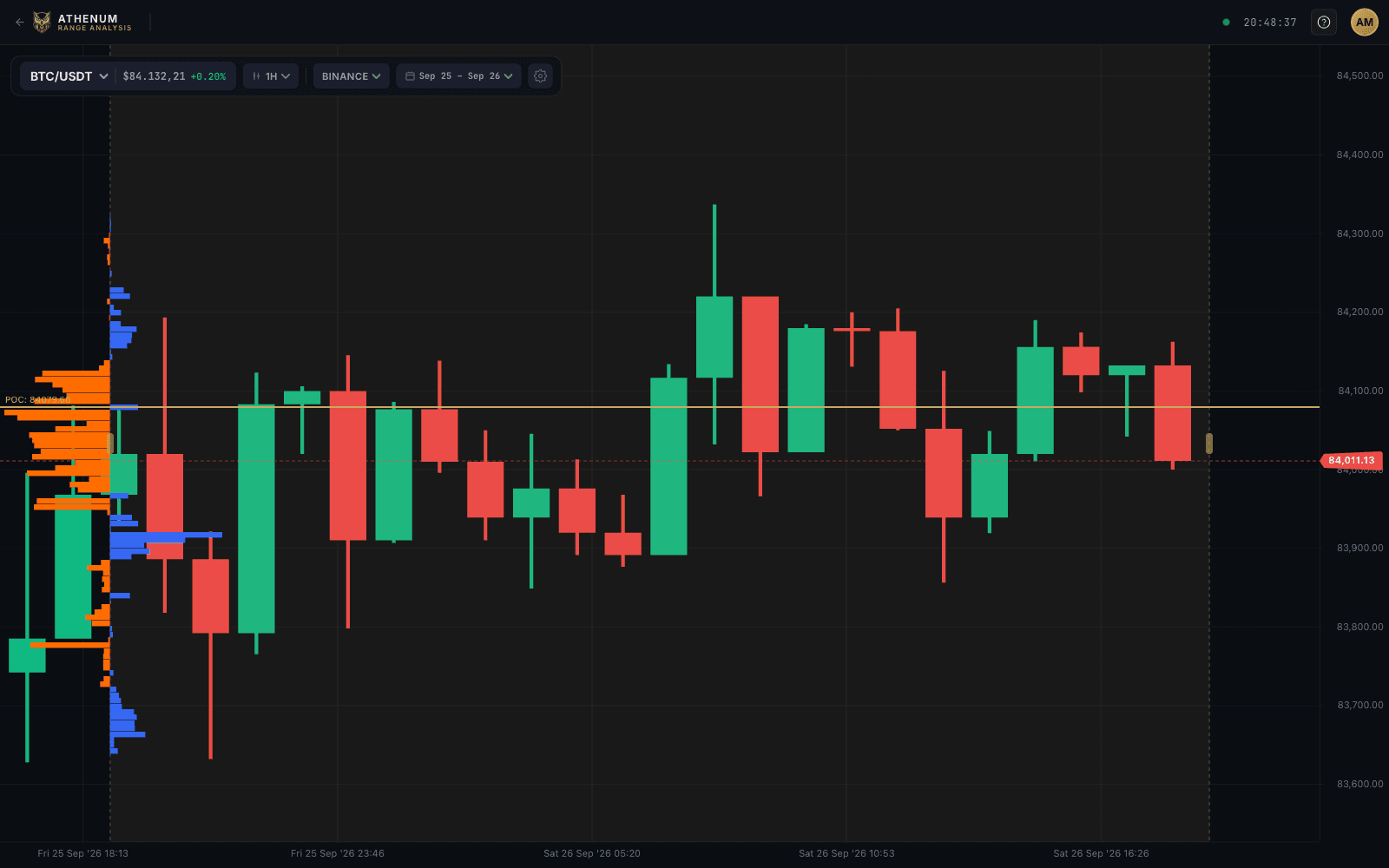Open the BTC/USDT pair selector

point(69,76)
